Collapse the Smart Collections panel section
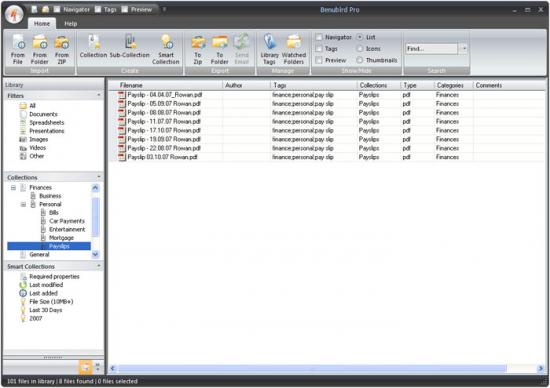 (x=99, y=266)
